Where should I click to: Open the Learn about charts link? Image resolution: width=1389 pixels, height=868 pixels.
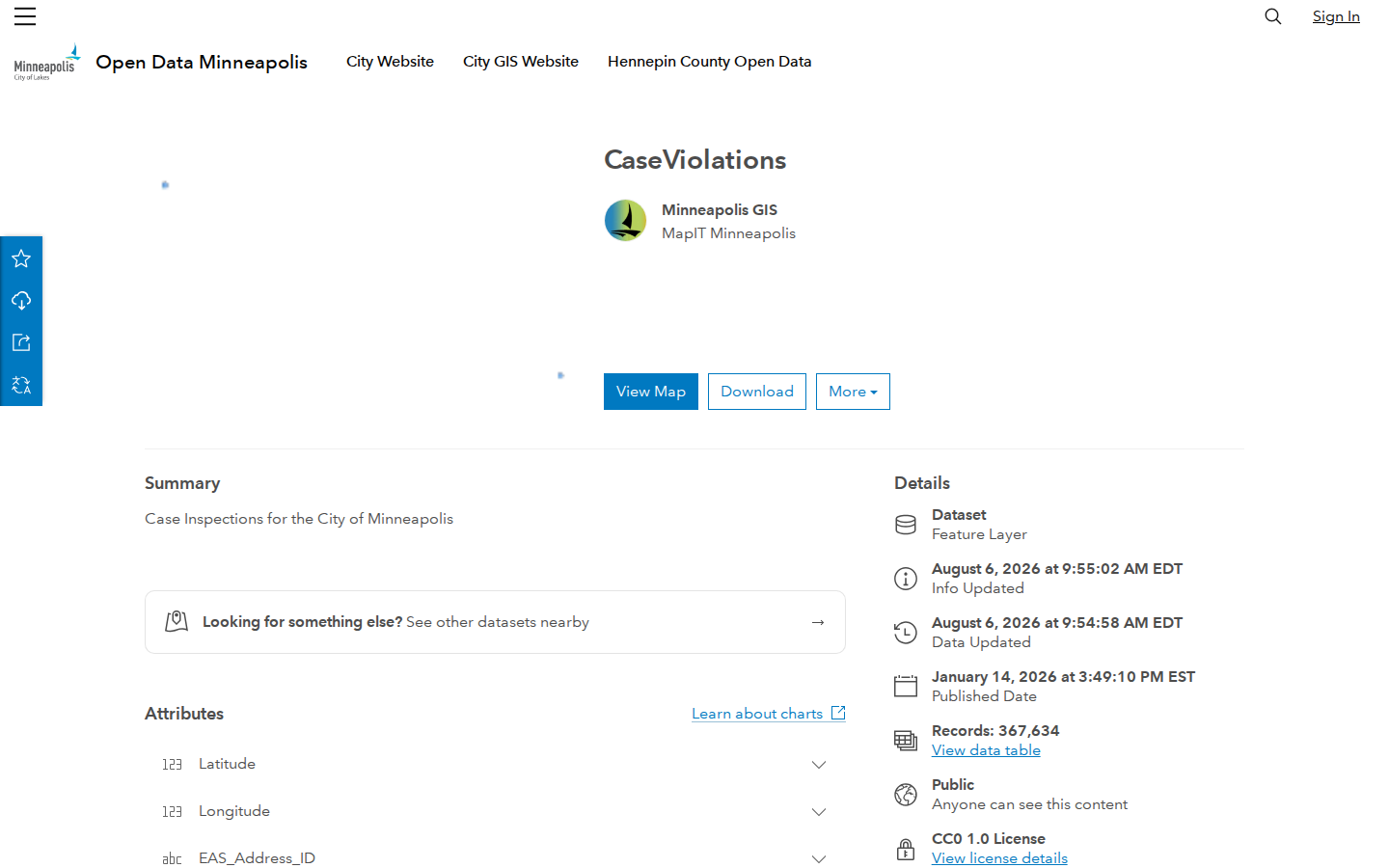[757, 714]
